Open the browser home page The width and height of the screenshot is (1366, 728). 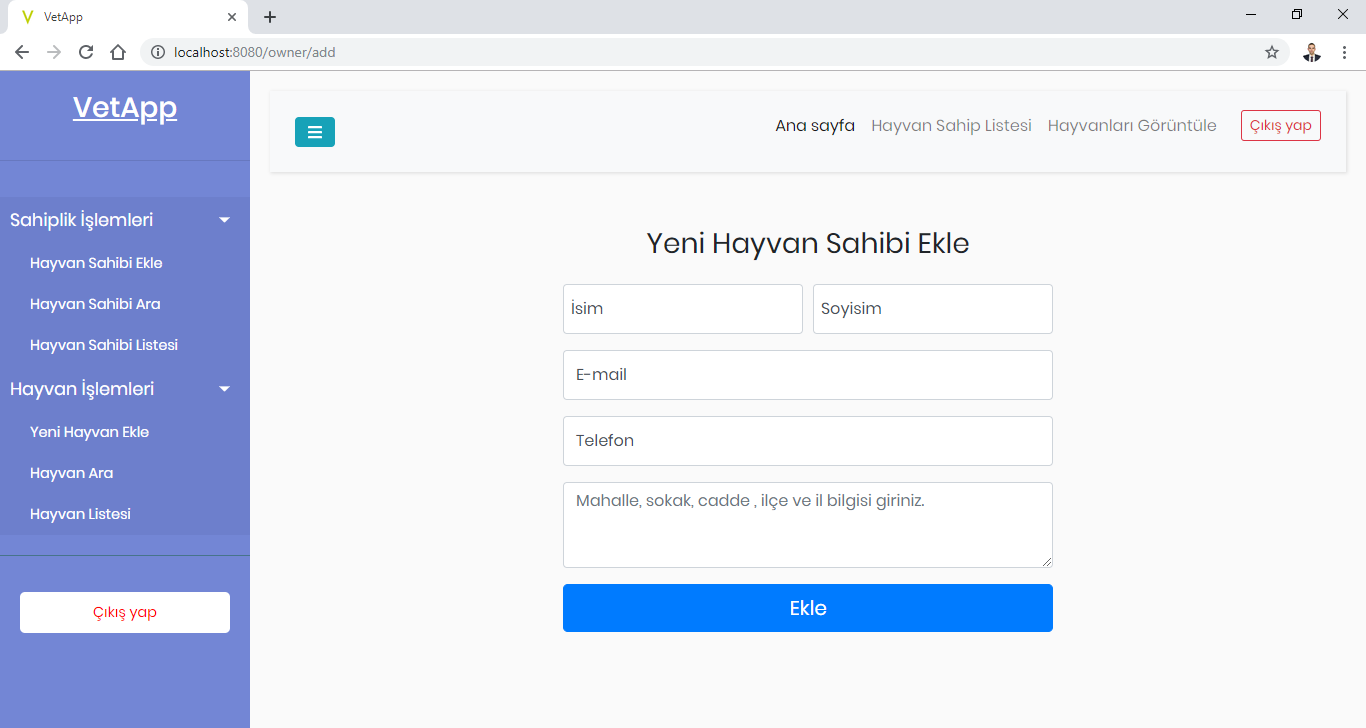[118, 53]
